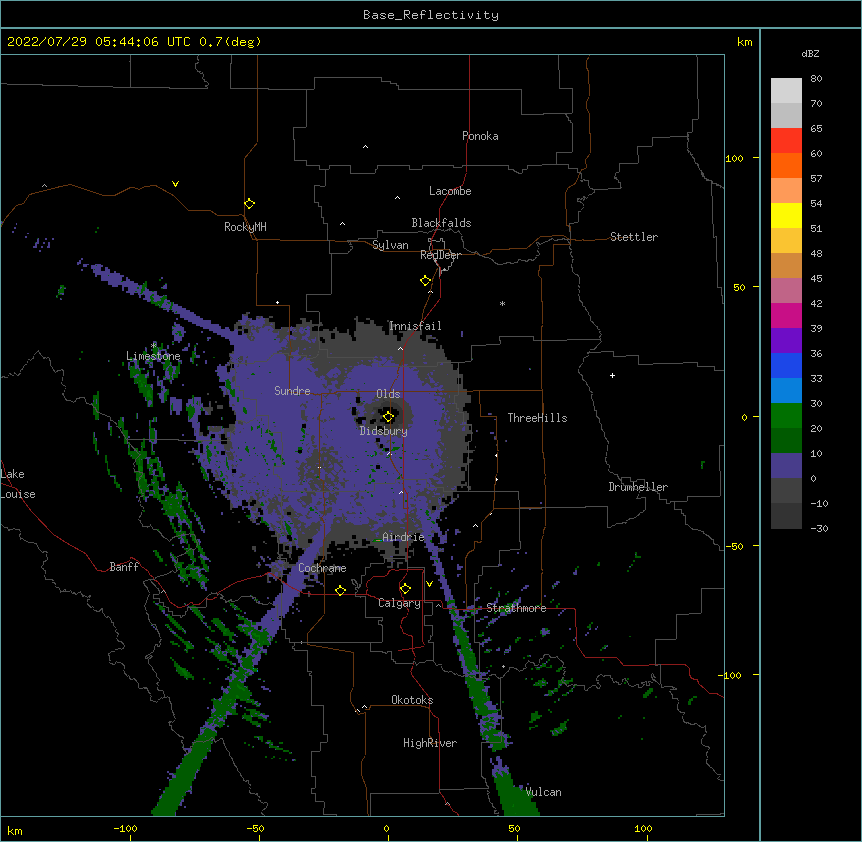Click the Strathmore town label
The image size is (862, 842).
516,608
